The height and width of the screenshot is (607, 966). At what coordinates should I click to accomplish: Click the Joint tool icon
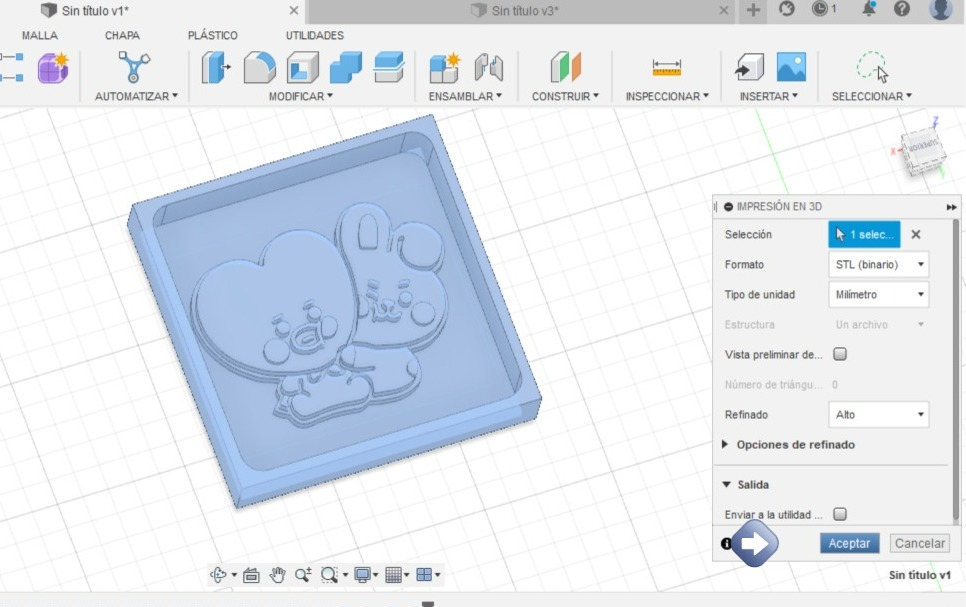tap(489, 68)
